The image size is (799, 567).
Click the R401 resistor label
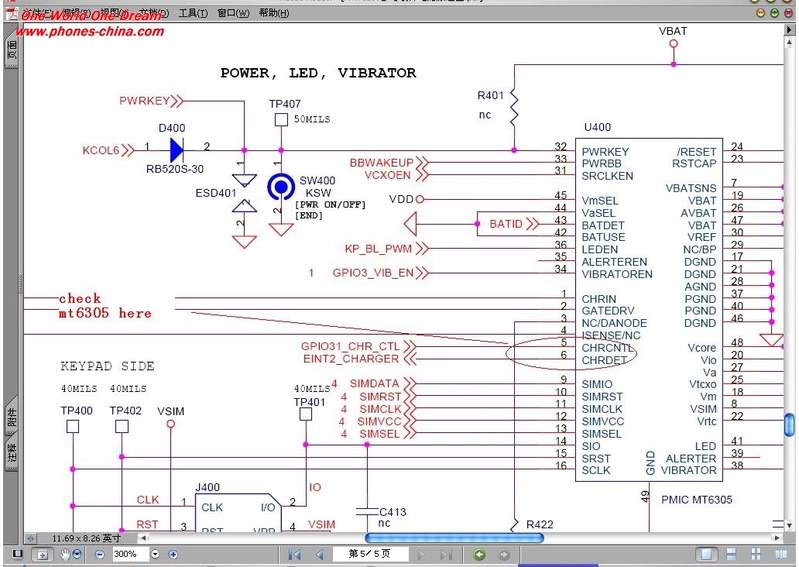(x=490, y=95)
